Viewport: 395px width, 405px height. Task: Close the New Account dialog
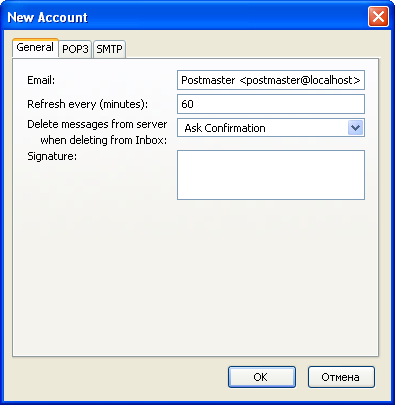click(378, 17)
